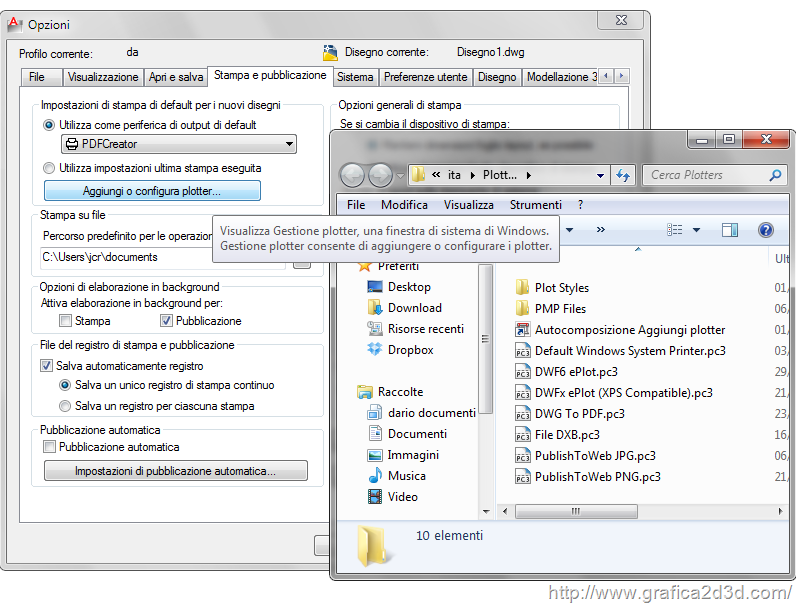The width and height of the screenshot is (796, 604).
Task: Select the Dropbox icon in Preferiti
Action: (375, 350)
